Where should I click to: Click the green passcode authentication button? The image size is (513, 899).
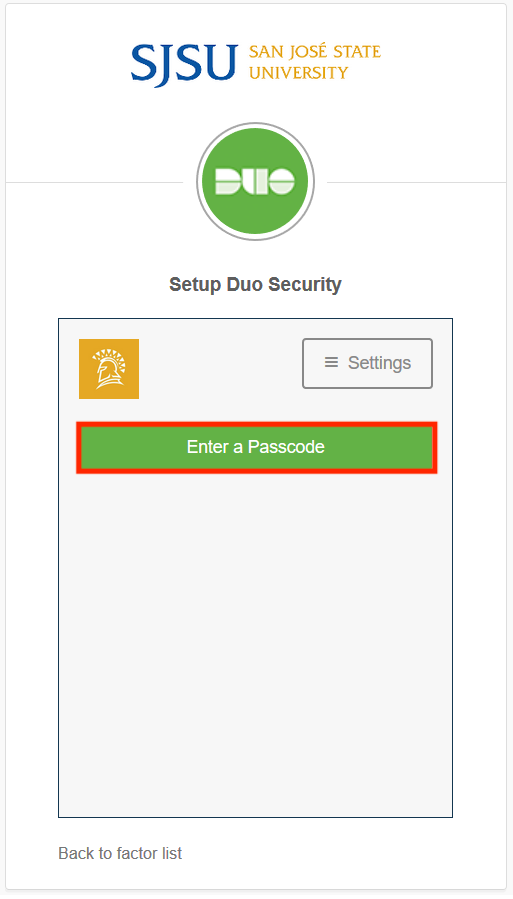click(x=256, y=447)
